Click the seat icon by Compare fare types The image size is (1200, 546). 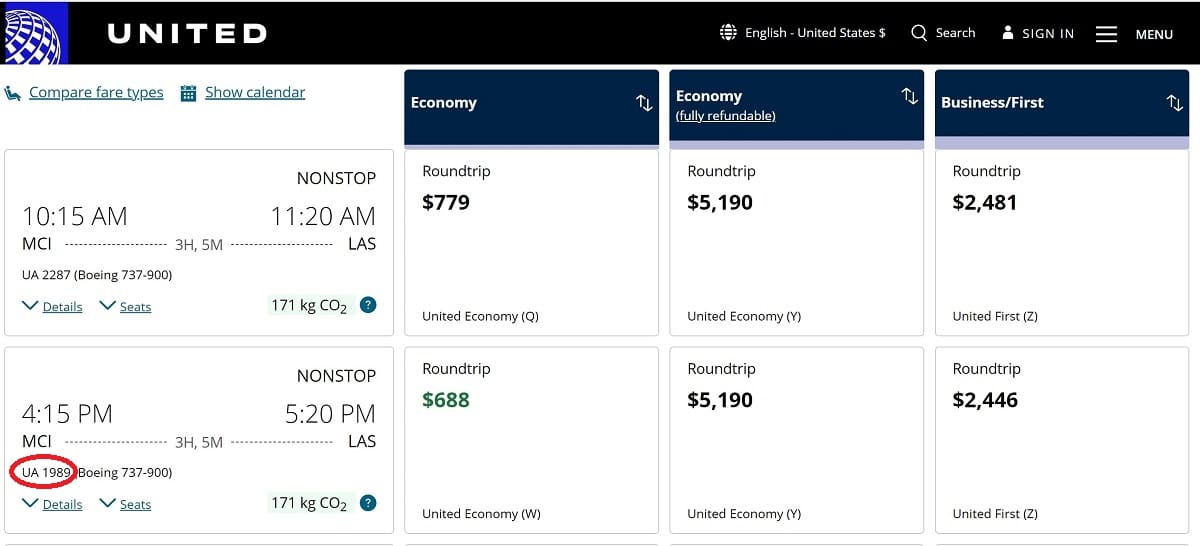coord(13,93)
